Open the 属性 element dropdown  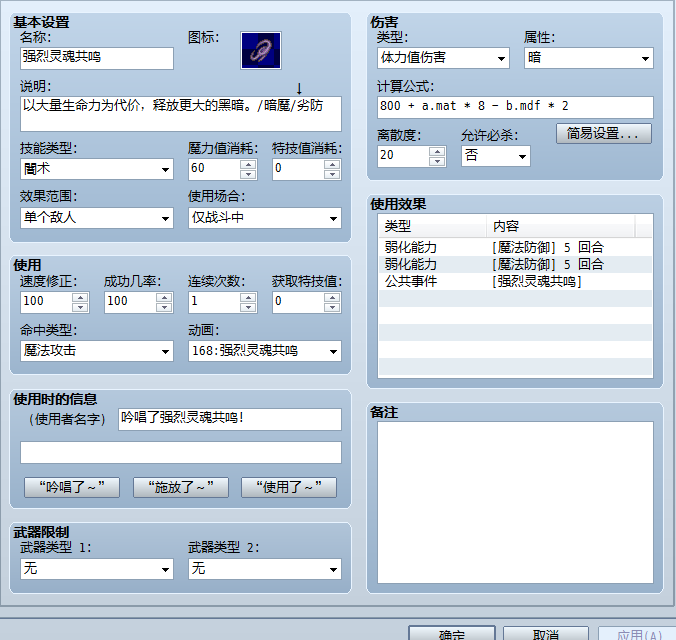588,58
